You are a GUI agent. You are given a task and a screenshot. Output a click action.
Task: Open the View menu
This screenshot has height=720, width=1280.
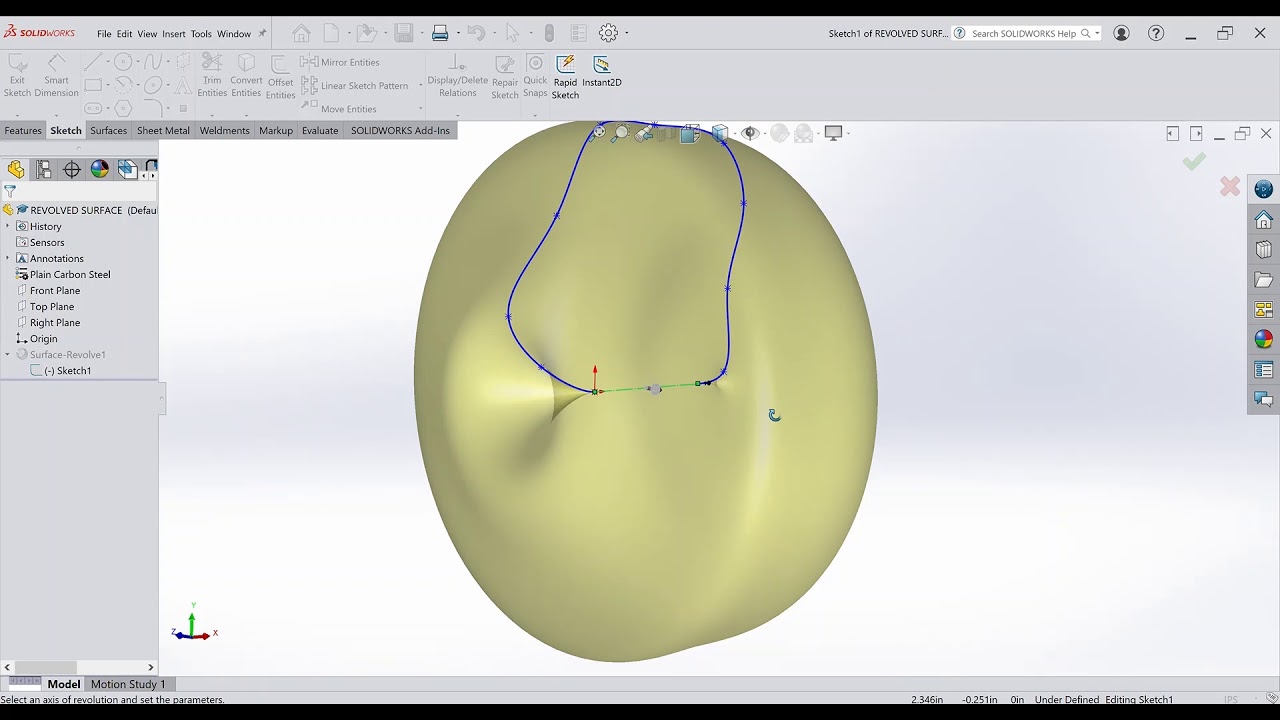click(147, 34)
